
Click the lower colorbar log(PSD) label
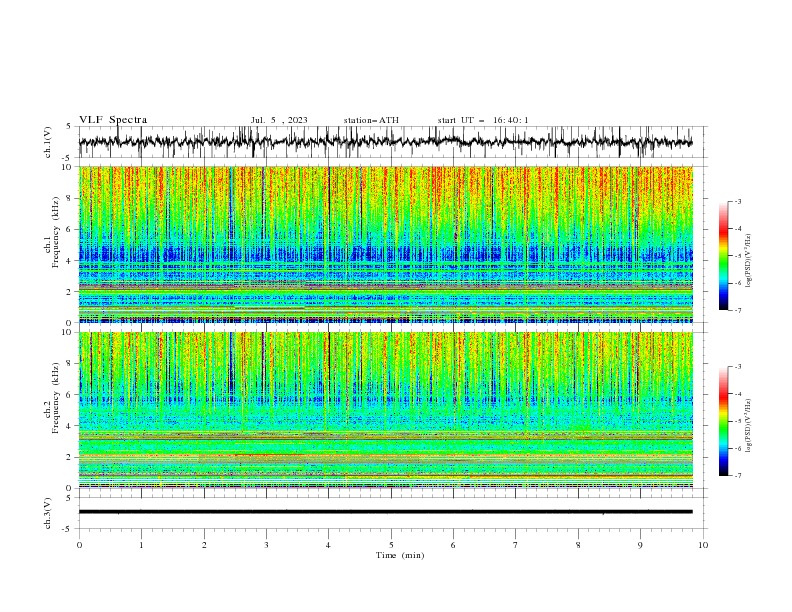[x=749, y=426]
